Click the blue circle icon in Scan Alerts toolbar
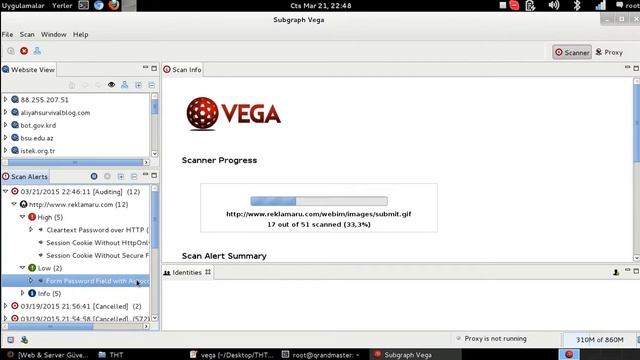The height and width of the screenshot is (360, 640). (x=94, y=176)
